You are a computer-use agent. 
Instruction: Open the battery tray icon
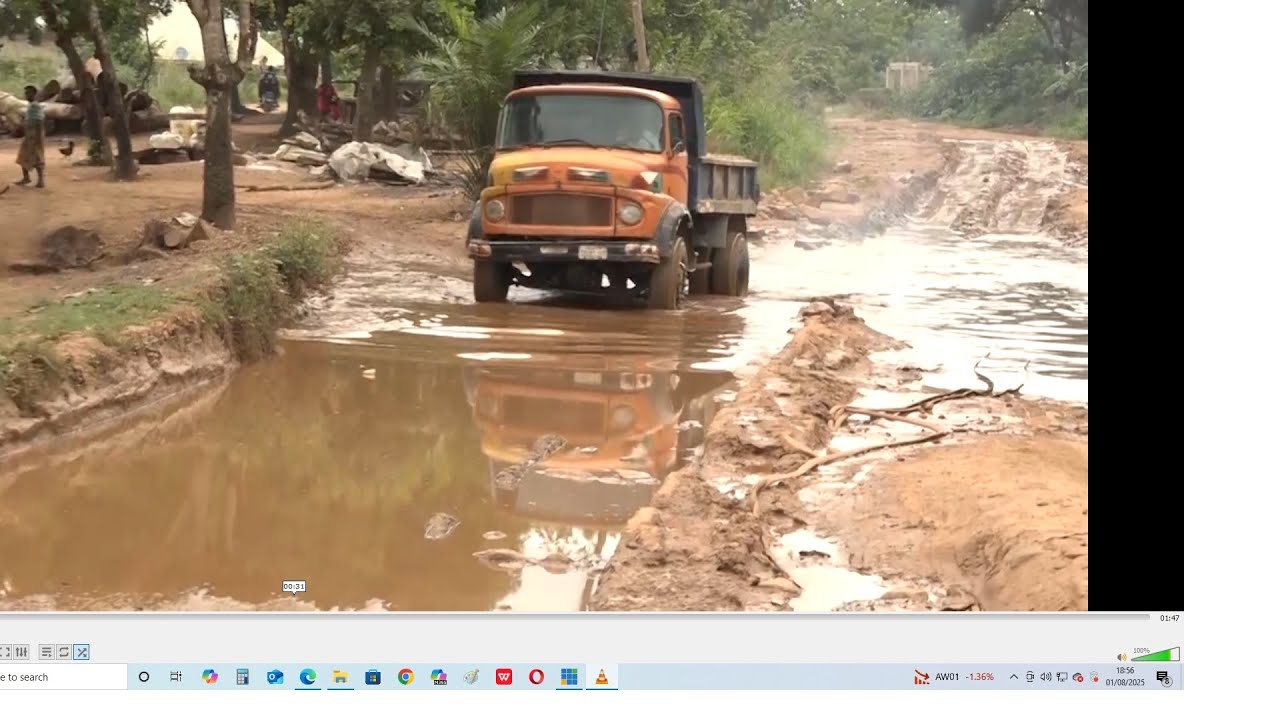tap(1094, 677)
